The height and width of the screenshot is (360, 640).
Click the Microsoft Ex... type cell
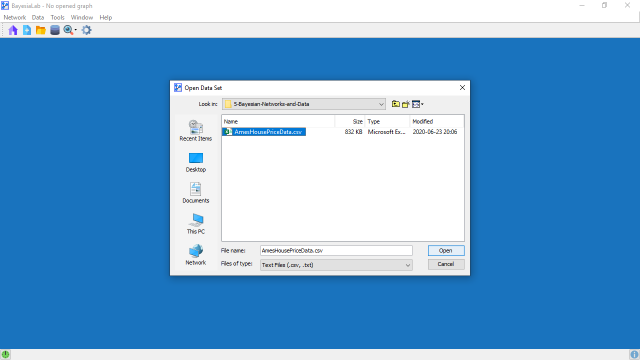coord(386,132)
